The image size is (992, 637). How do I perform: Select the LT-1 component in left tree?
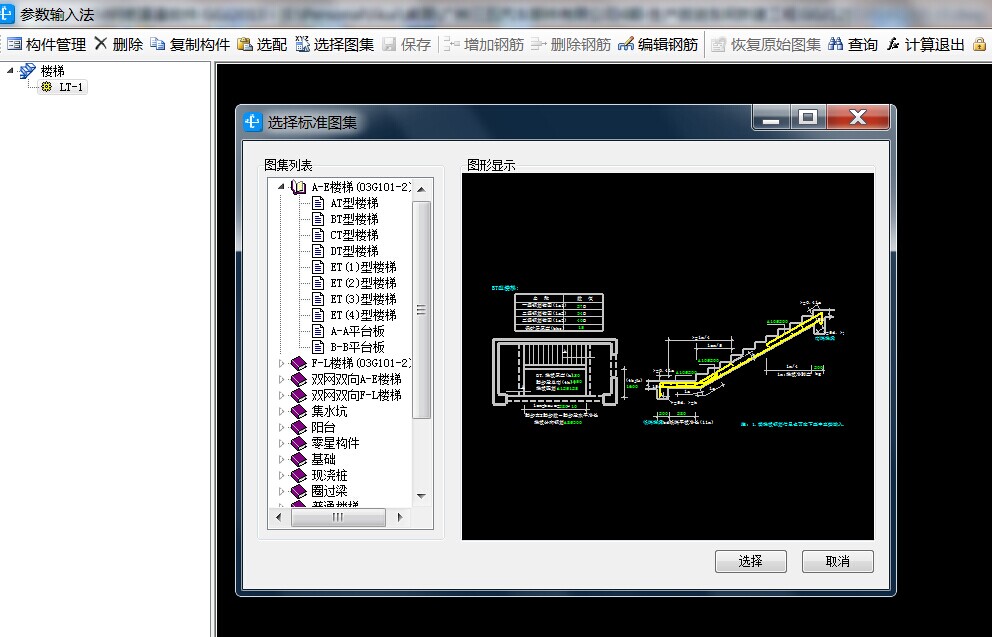[x=63, y=87]
